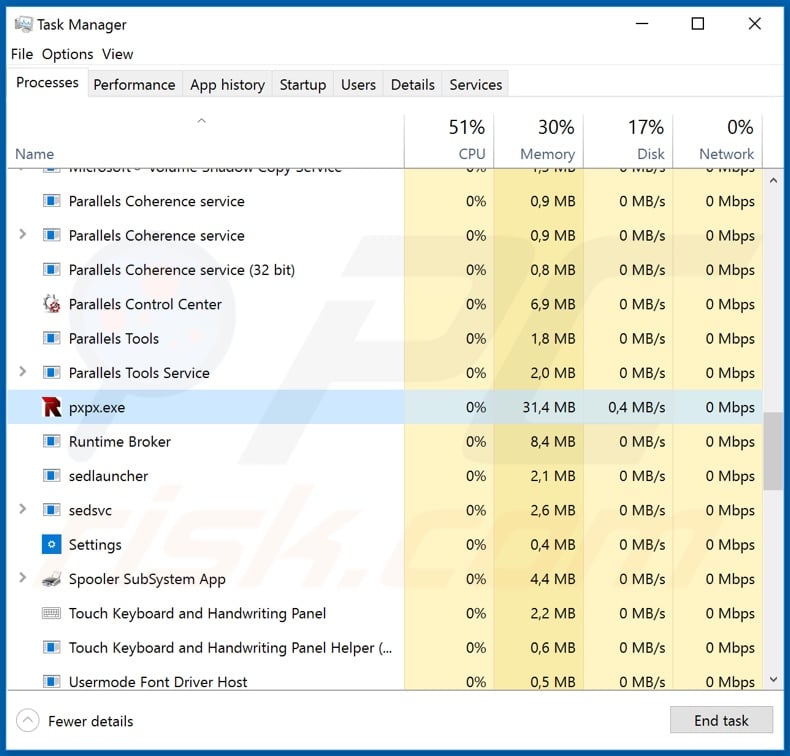Switch to the App history tab
This screenshot has height=756, width=790.
click(227, 85)
